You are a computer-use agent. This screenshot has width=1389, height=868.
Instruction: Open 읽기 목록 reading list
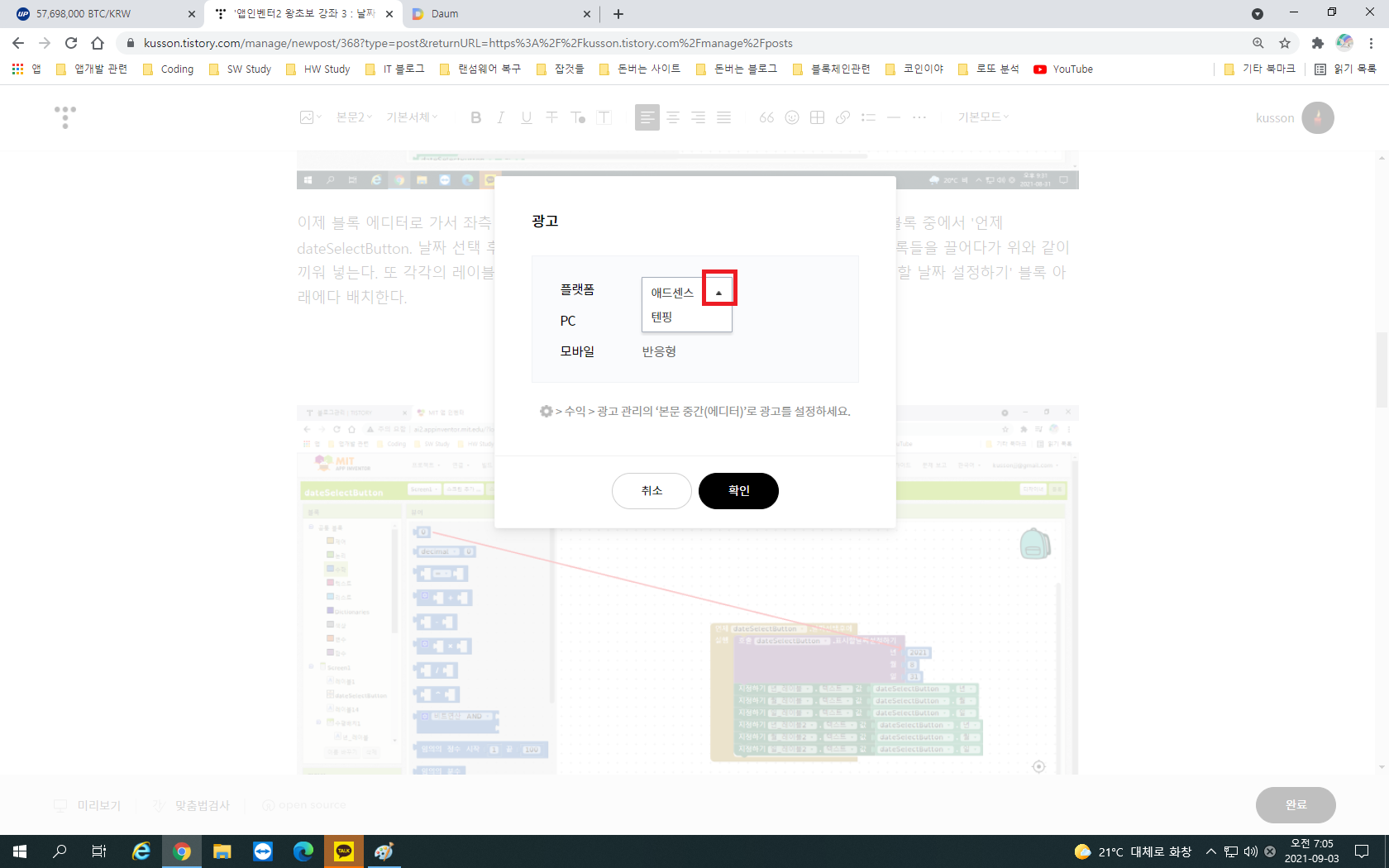[1346, 69]
